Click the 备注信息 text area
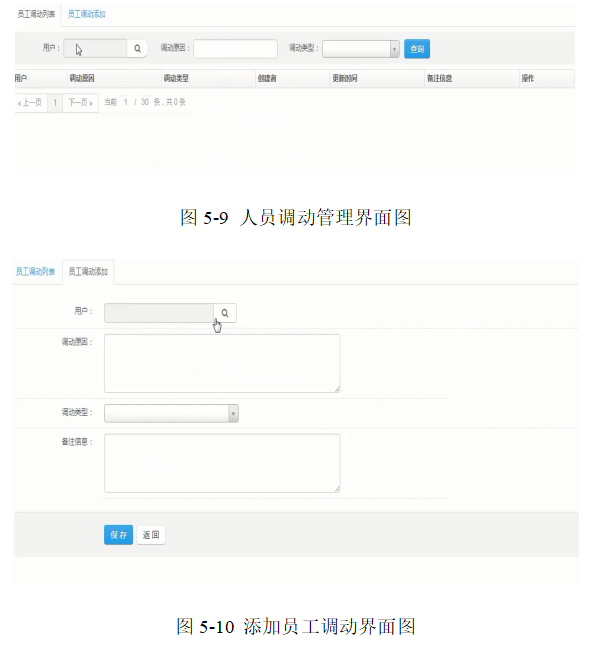Screen dimensions: 597x647 tap(222, 463)
